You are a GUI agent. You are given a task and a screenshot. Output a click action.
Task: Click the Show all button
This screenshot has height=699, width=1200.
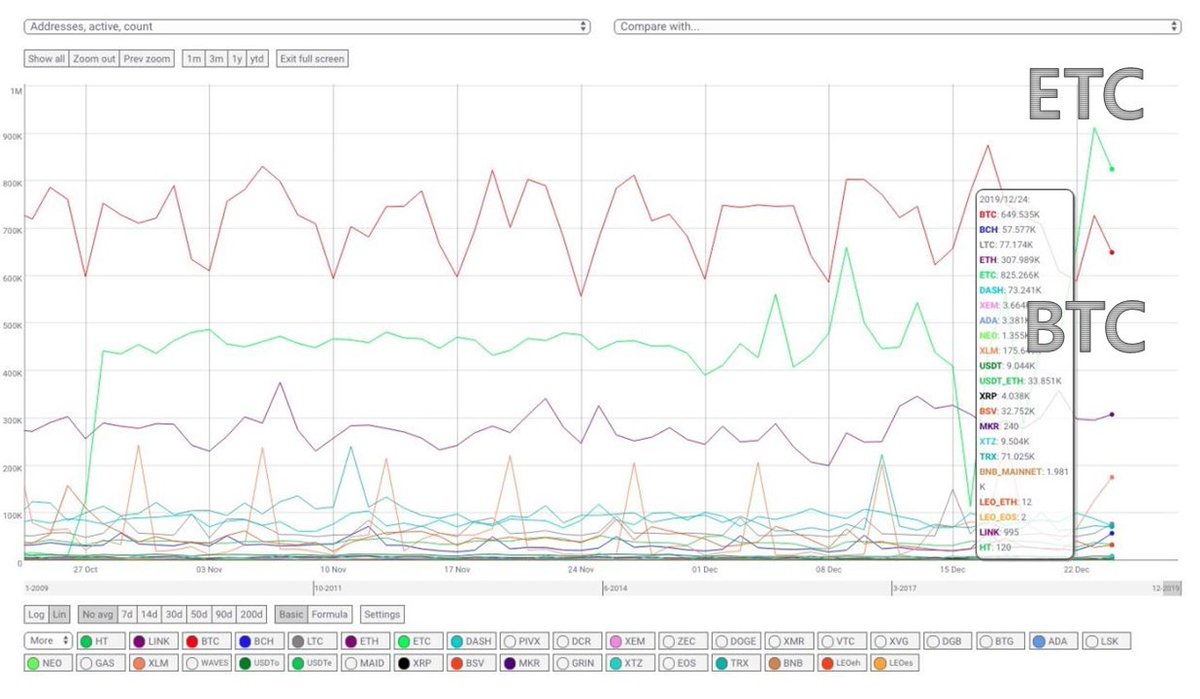[x=45, y=58]
